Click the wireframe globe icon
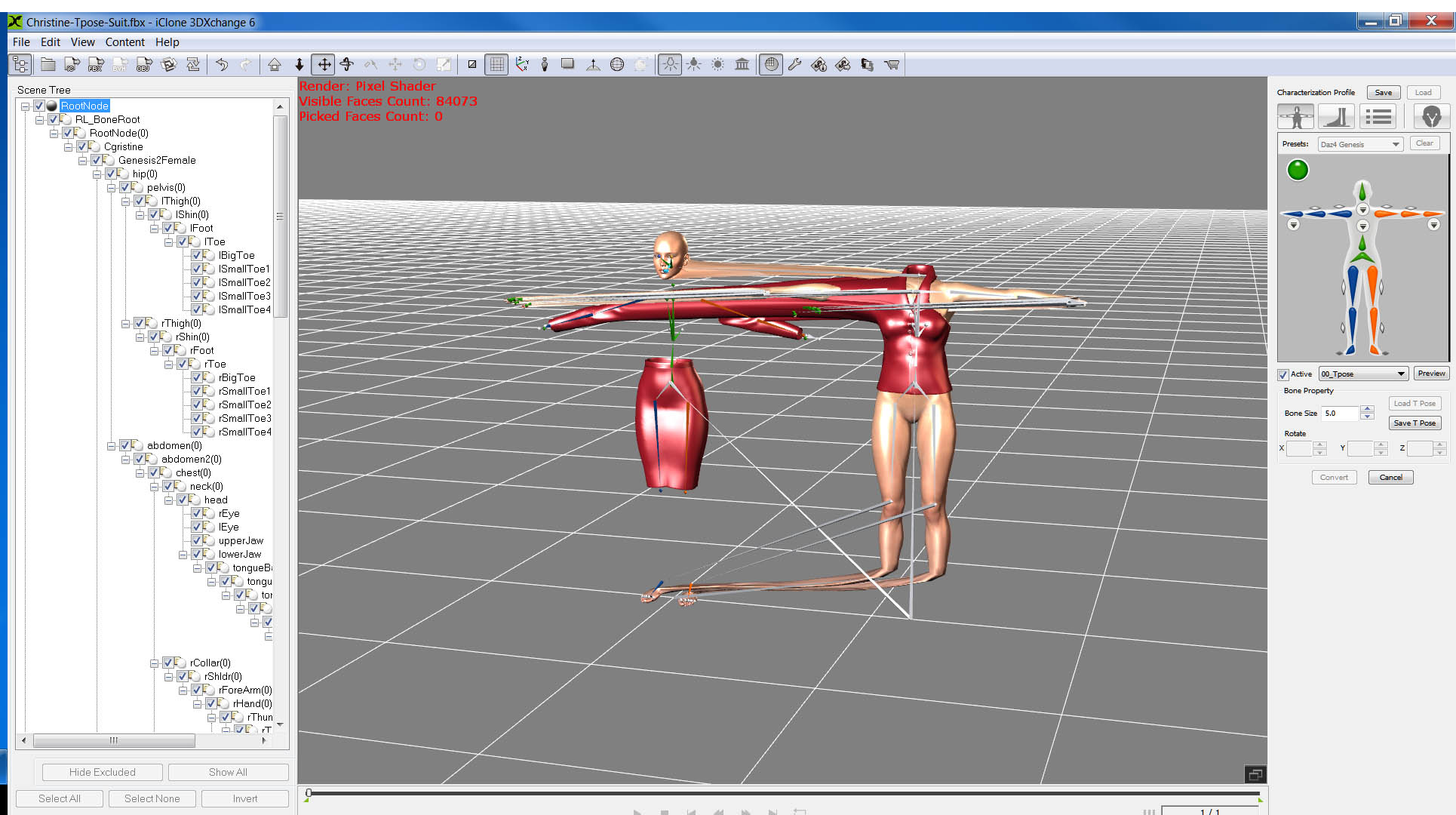This screenshot has width=1456, height=815. tap(617, 65)
